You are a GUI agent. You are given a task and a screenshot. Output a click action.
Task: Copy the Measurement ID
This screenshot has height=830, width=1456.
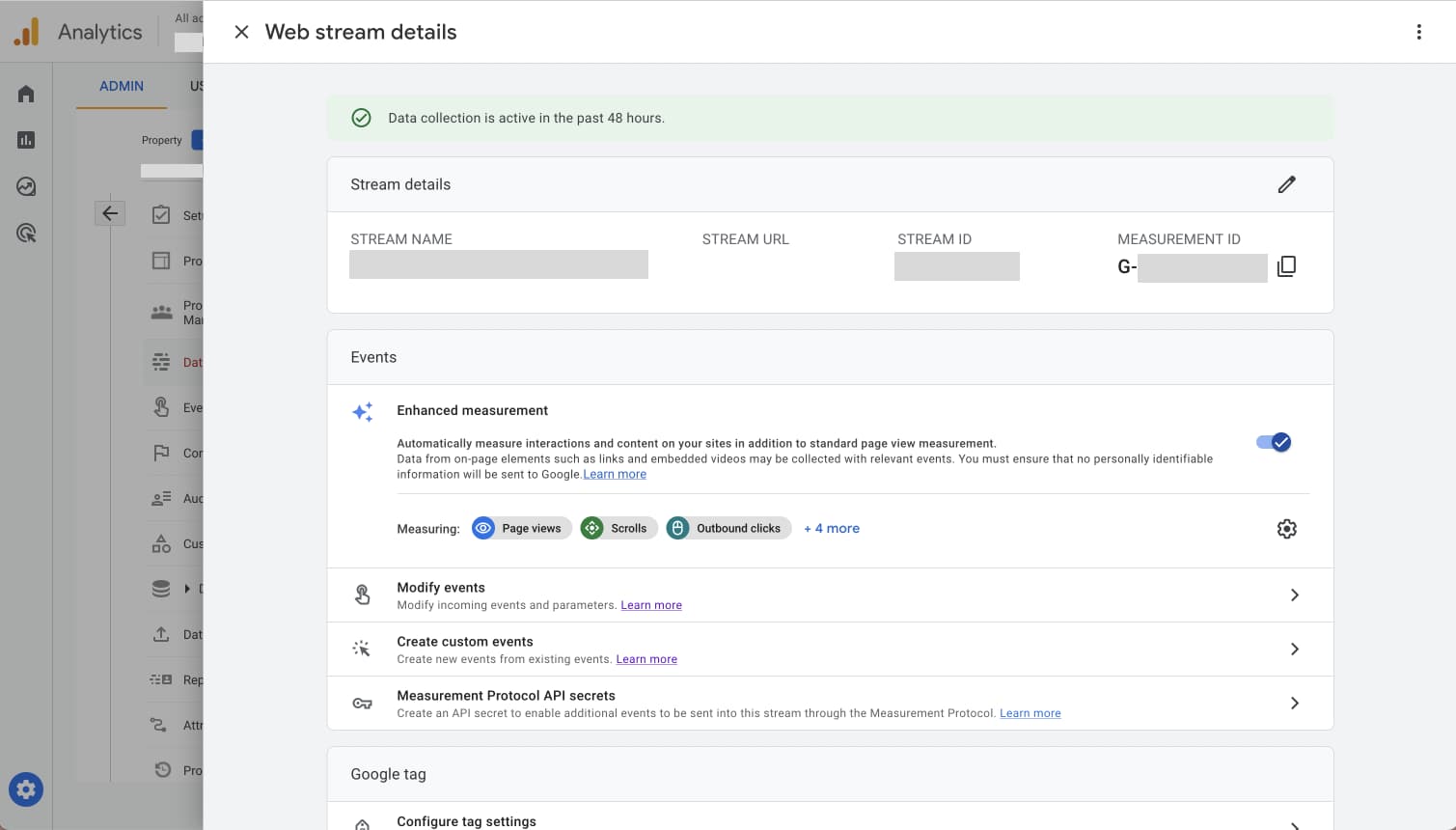pyautogui.click(x=1286, y=266)
